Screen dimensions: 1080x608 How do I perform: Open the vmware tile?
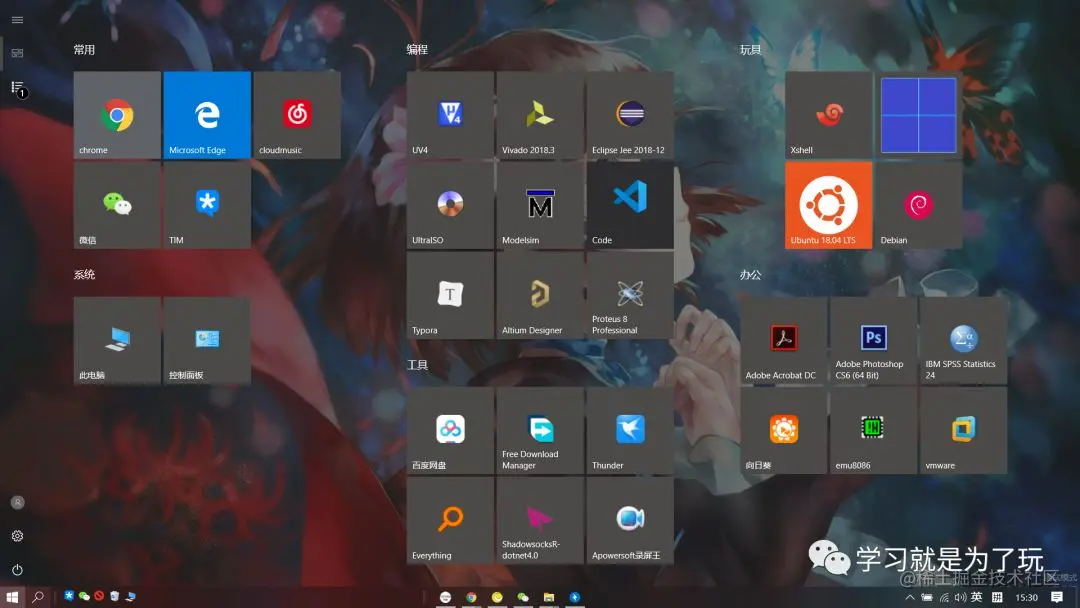pyautogui.click(x=964, y=430)
